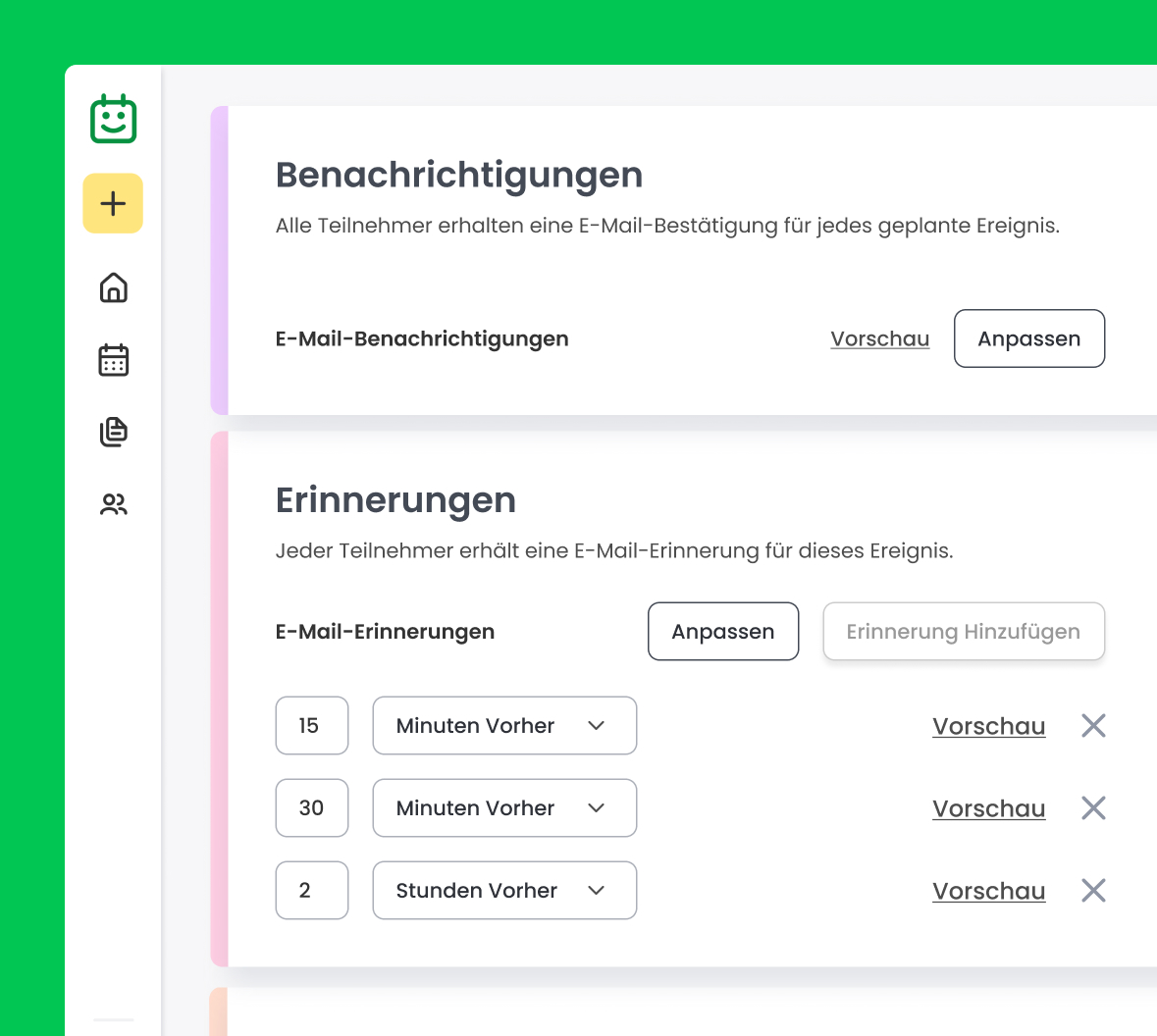Open Vorschau link for E-Mail-Benachrichtigungen
1157x1036 pixels.
[x=879, y=338]
